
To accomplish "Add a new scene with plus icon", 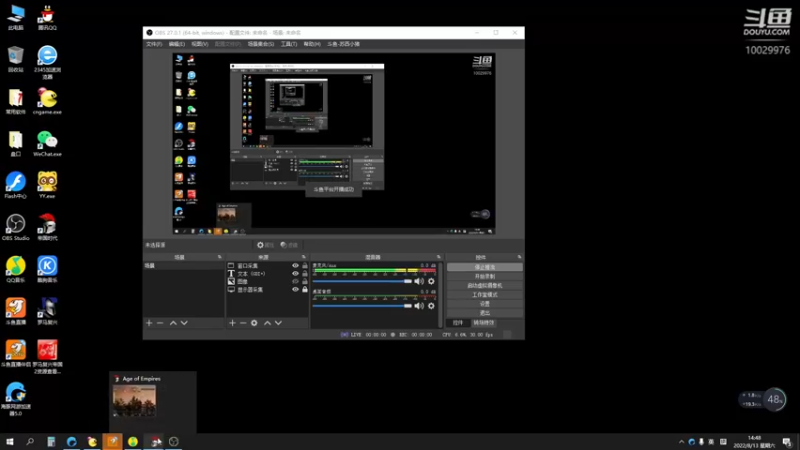I will click(149, 323).
